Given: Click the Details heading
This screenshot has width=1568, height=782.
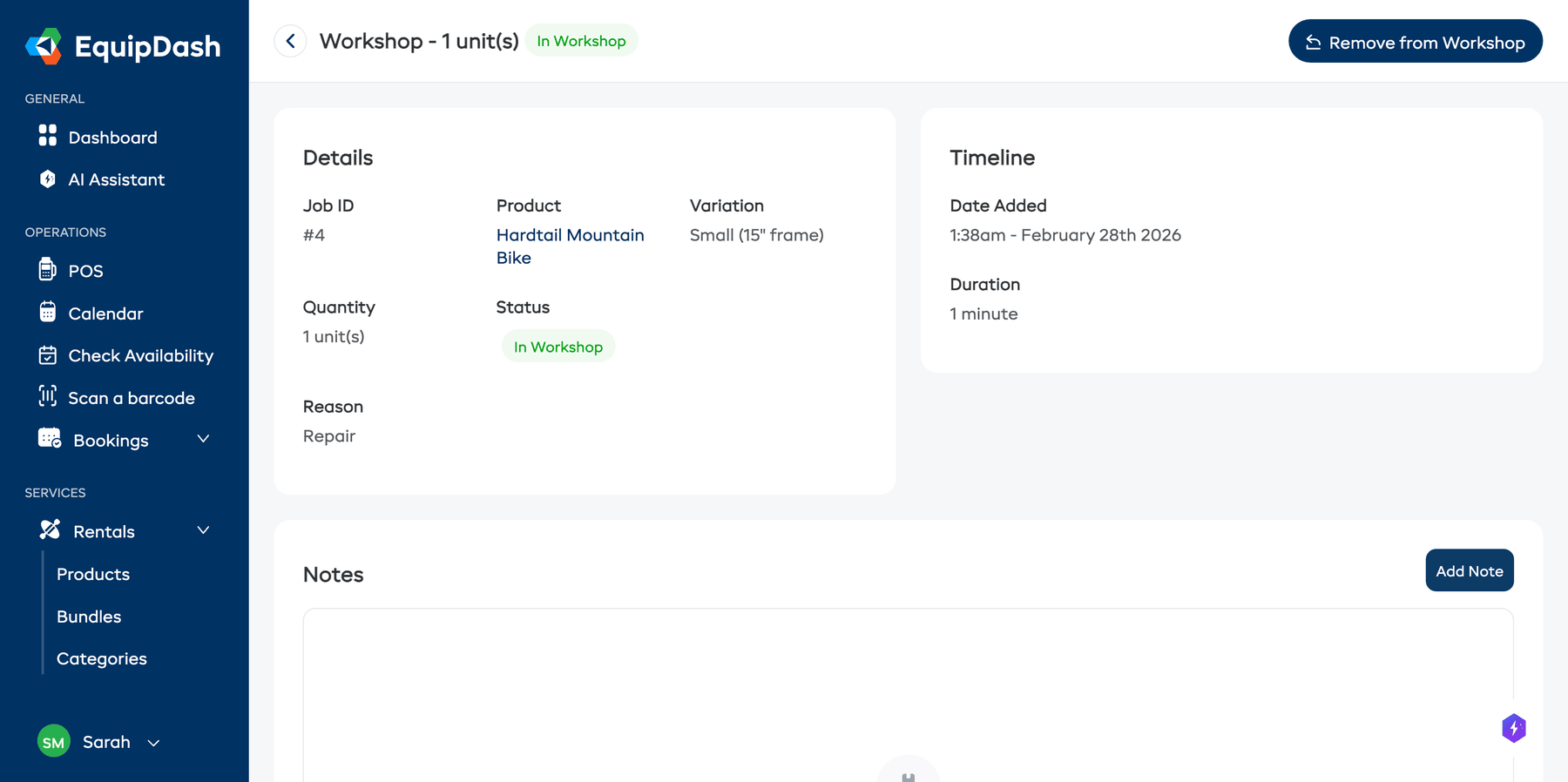Looking at the screenshot, I should [338, 158].
